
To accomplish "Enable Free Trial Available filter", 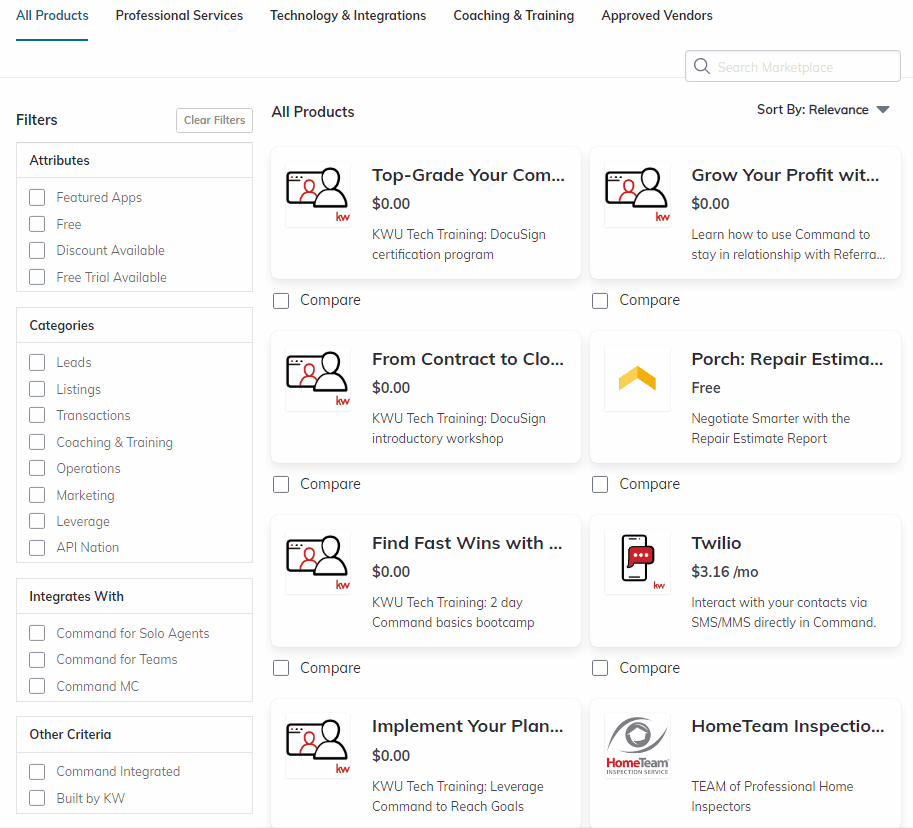I will tap(37, 277).
